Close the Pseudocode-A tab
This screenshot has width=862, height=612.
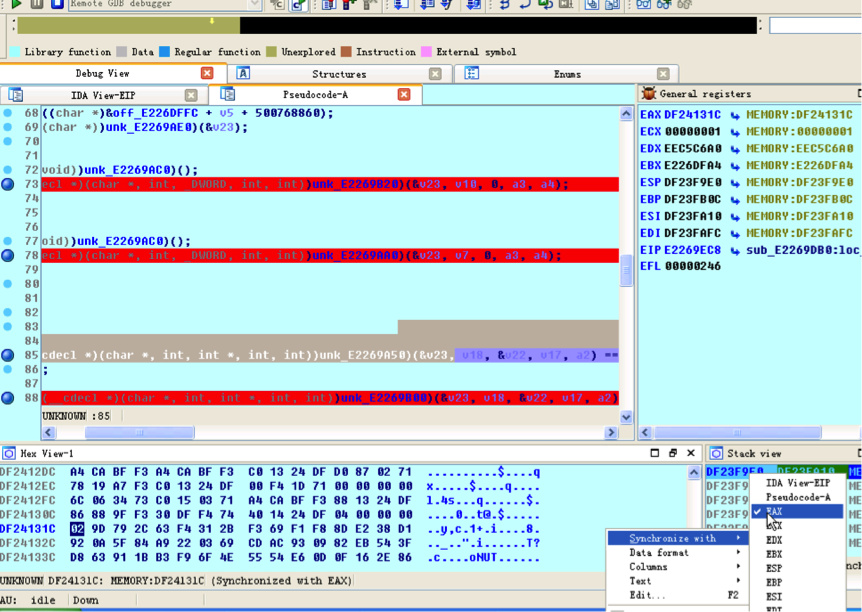(404, 95)
